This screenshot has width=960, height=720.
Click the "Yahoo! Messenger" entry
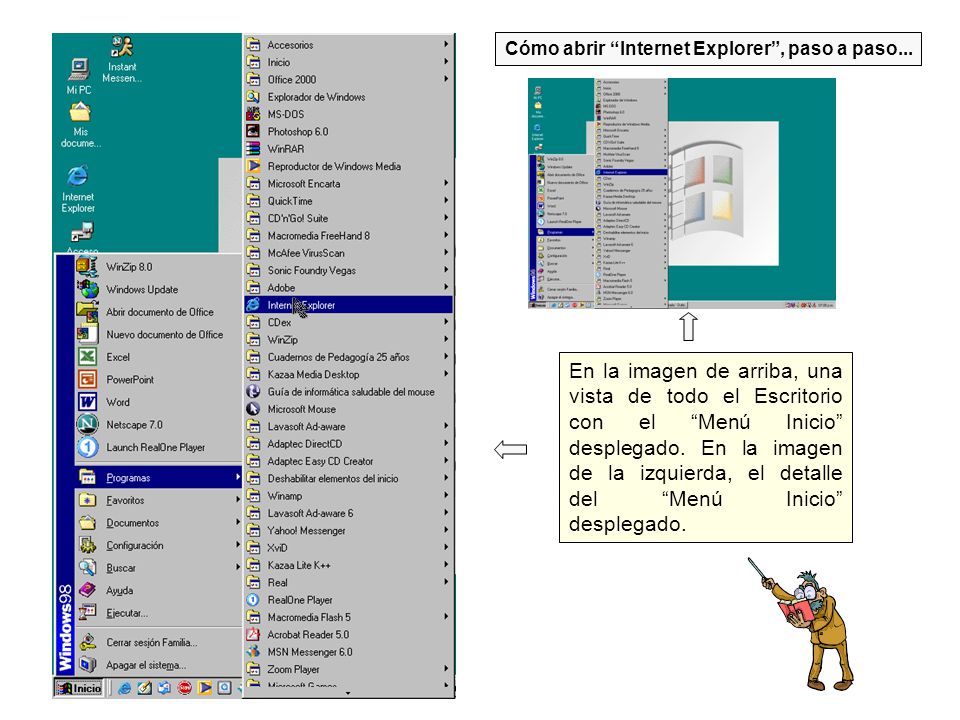(x=348, y=530)
